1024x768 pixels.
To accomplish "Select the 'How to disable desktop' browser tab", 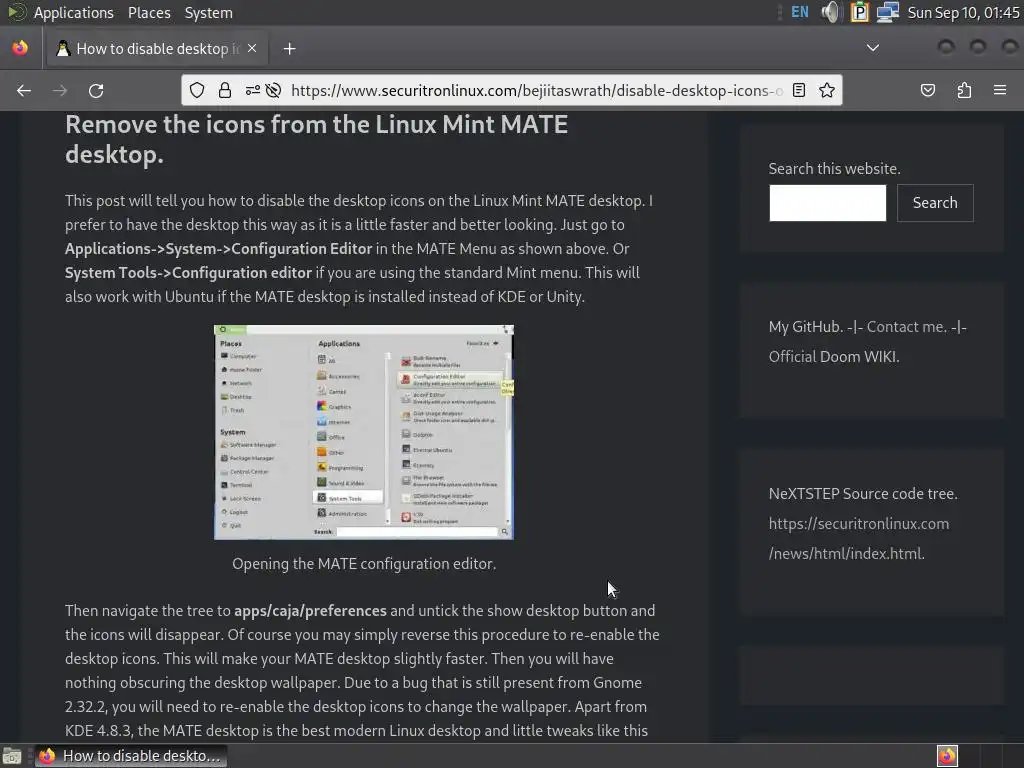I will [x=157, y=48].
